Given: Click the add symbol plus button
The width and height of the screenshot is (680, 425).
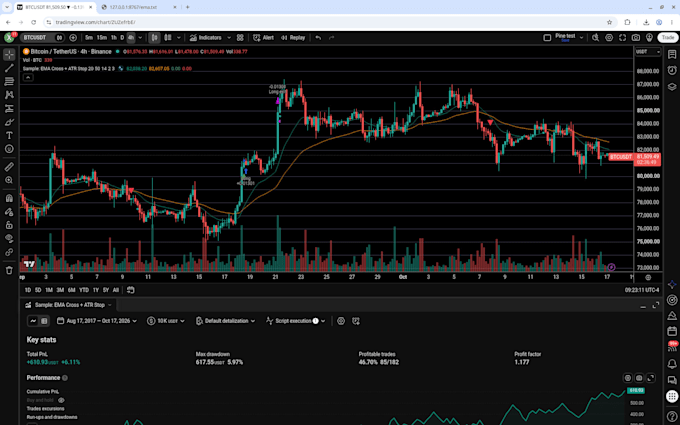Looking at the screenshot, I should coord(73,38).
